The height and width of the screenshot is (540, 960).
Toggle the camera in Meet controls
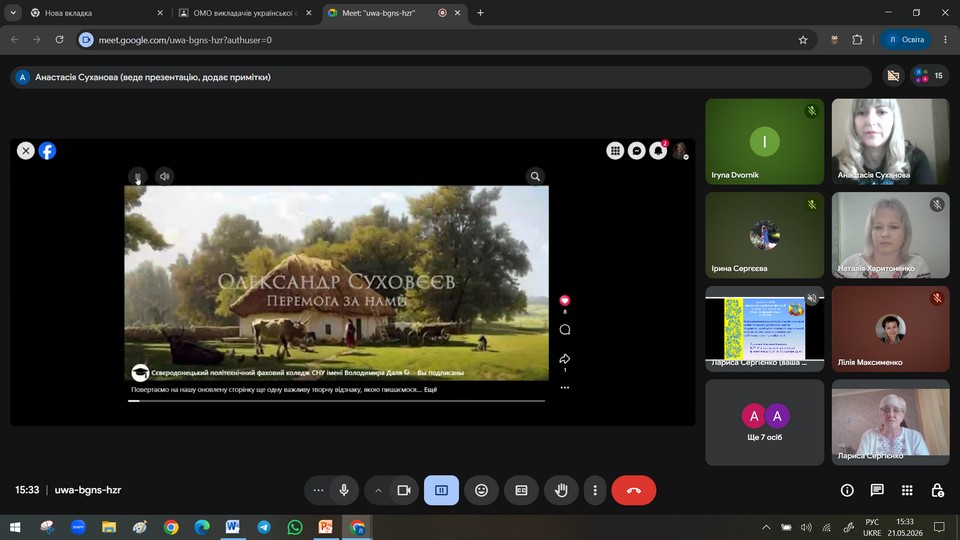(404, 490)
